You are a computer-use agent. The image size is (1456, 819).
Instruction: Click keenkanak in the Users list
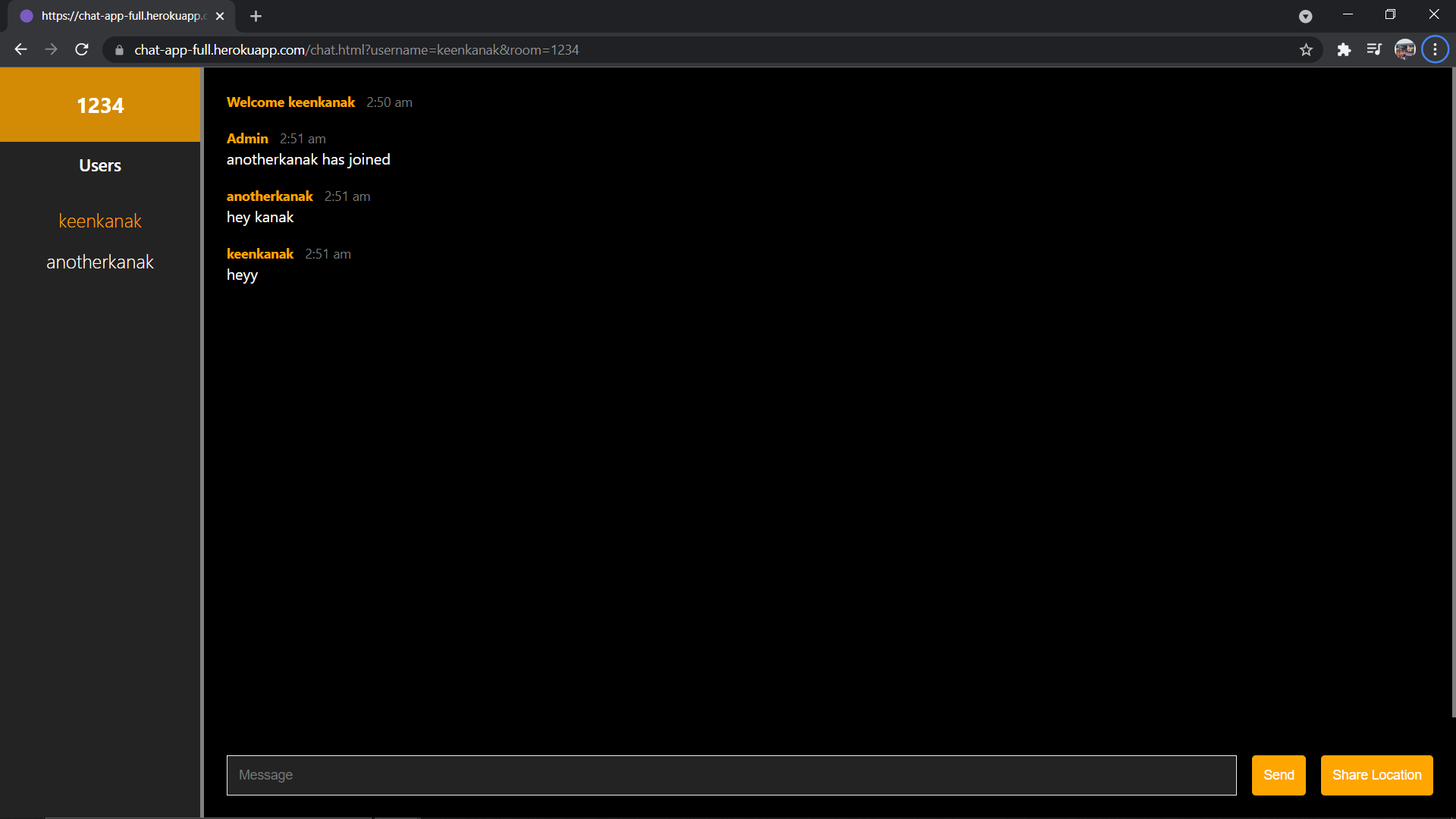click(x=100, y=221)
